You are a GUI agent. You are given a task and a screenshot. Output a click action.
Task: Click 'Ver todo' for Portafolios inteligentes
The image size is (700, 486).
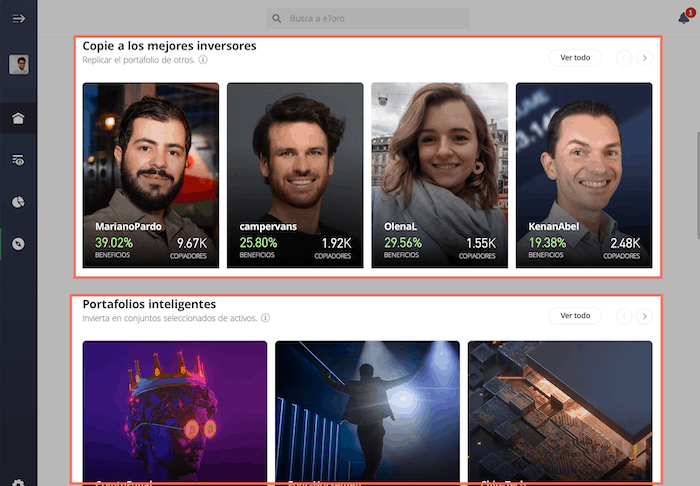click(x=575, y=316)
